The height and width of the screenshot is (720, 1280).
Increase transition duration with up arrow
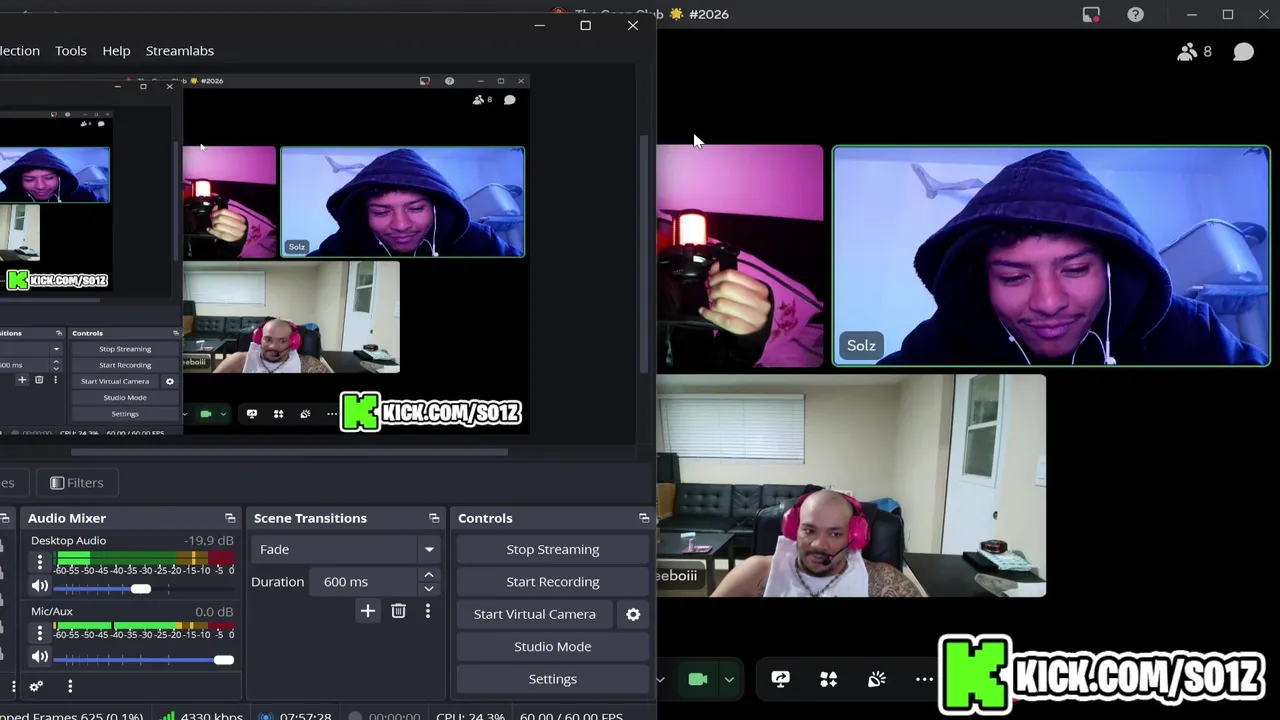(429, 575)
